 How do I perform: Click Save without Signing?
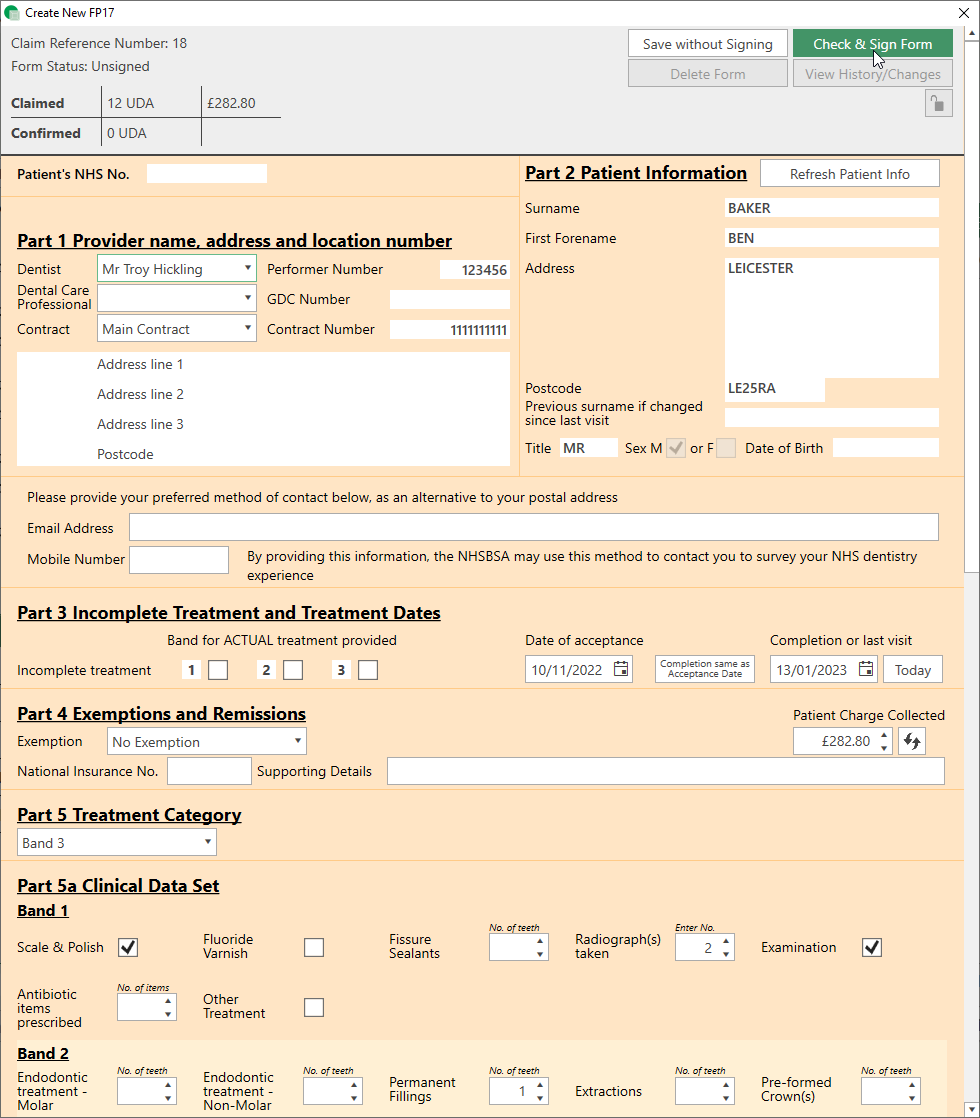(x=707, y=44)
